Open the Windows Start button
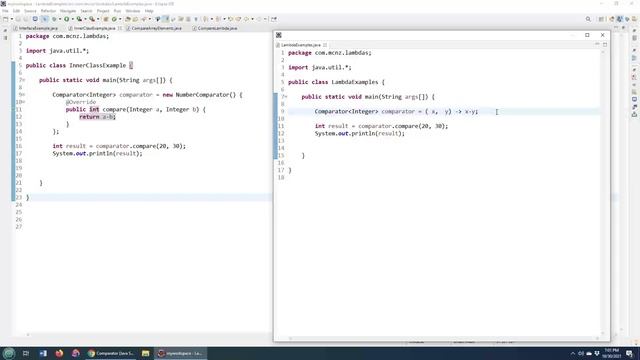This screenshot has width=640, height=360. (9, 353)
